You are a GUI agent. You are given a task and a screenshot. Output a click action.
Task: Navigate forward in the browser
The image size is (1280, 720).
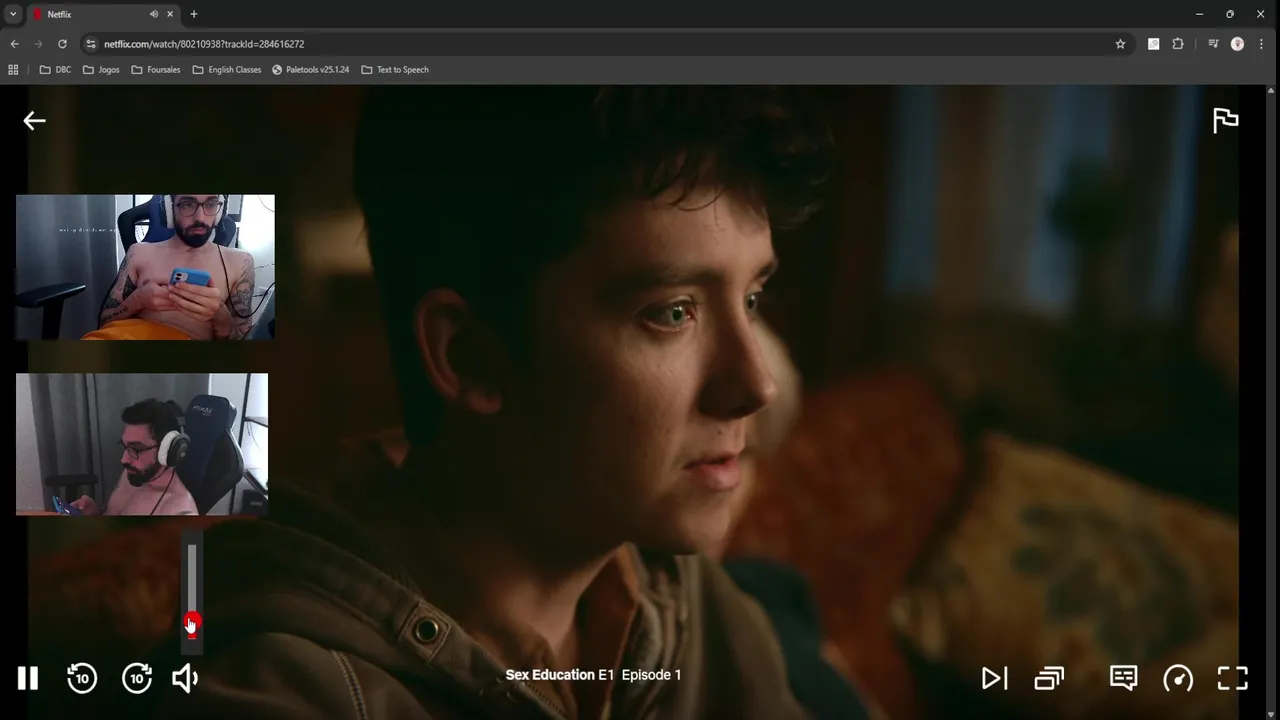38,44
